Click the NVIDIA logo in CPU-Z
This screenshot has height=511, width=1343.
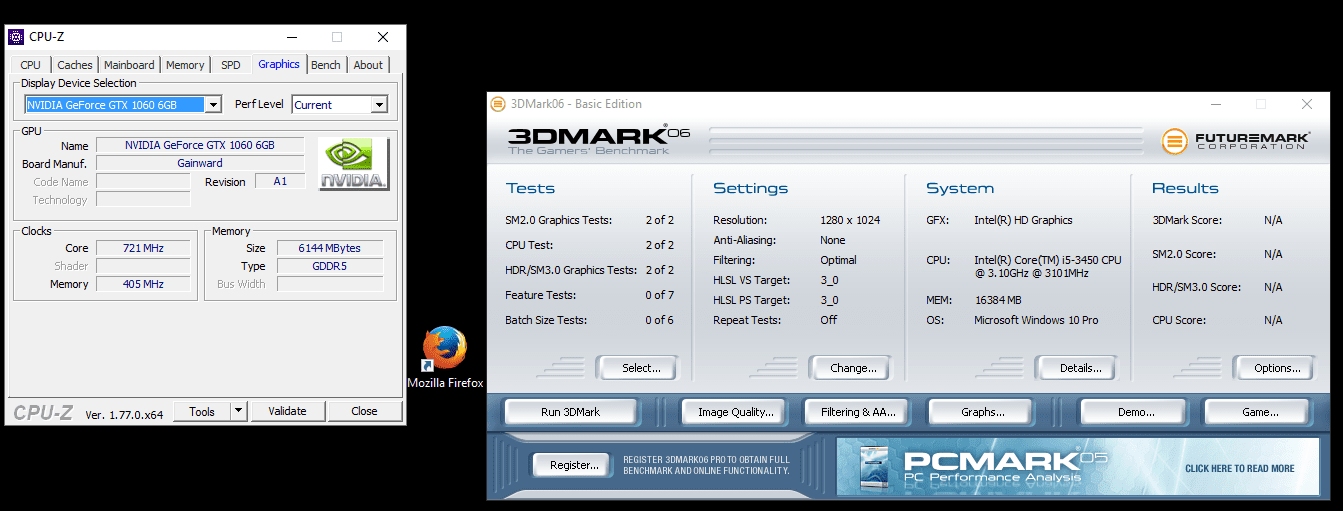(354, 164)
